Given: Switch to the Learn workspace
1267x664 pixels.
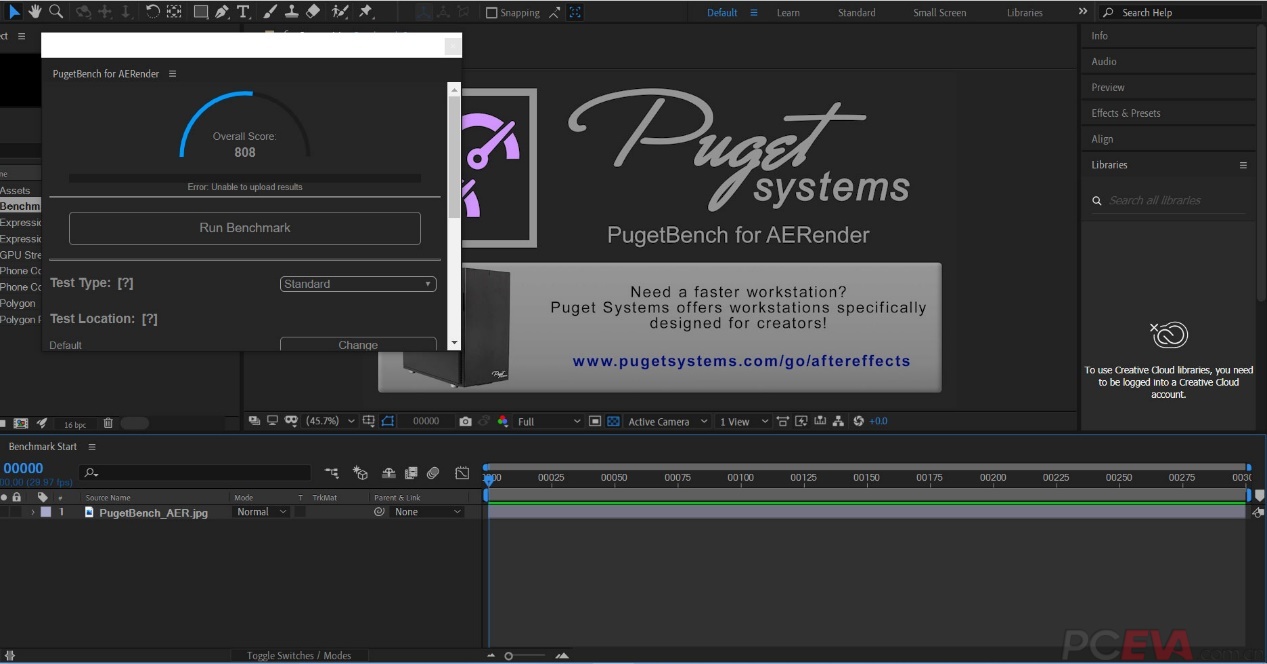Looking at the screenshot, I should (788, 13).
